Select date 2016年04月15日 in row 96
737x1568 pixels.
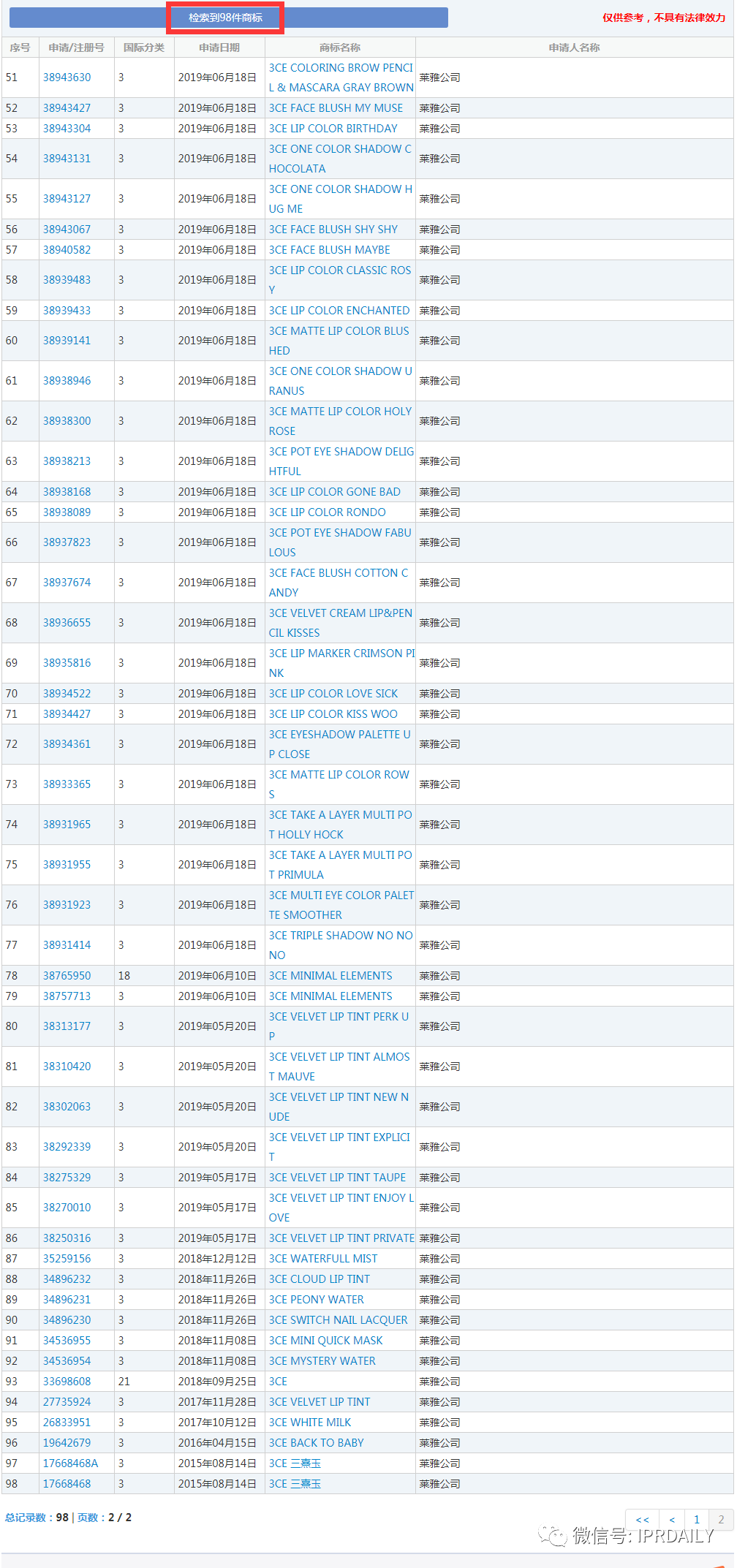coord(218,1443)
